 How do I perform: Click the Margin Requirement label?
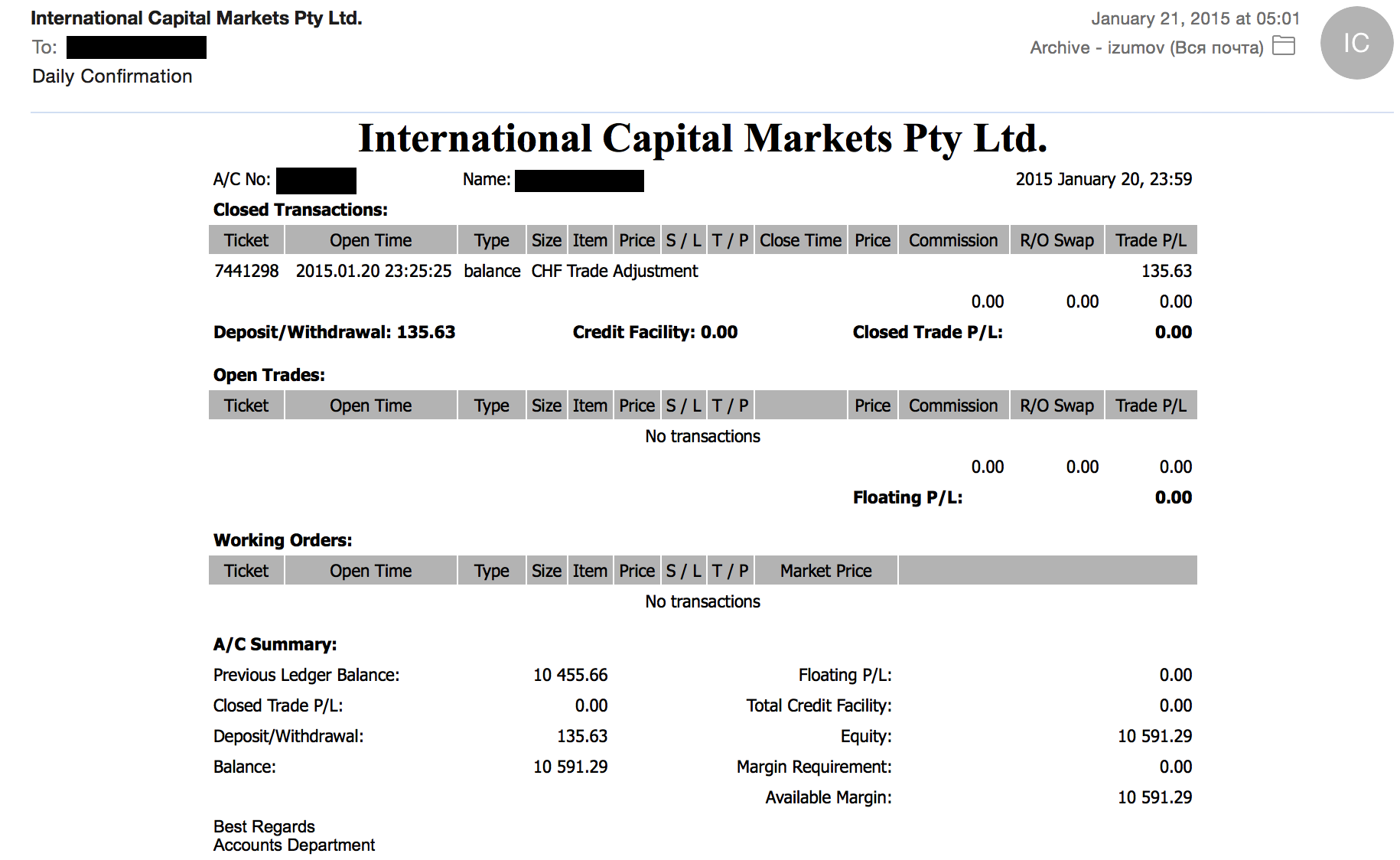pos(814,767)
